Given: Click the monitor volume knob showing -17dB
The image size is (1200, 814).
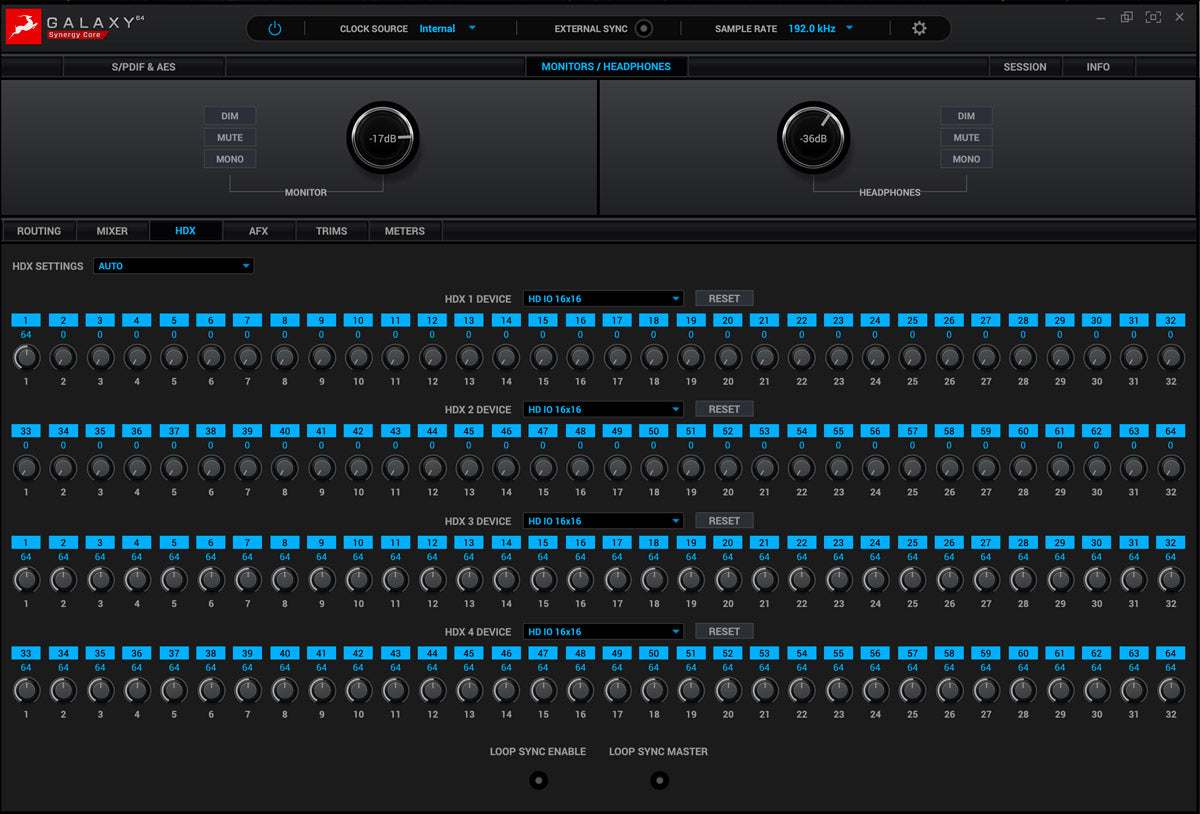Looking at the screenshot, I should click(383, 138).
